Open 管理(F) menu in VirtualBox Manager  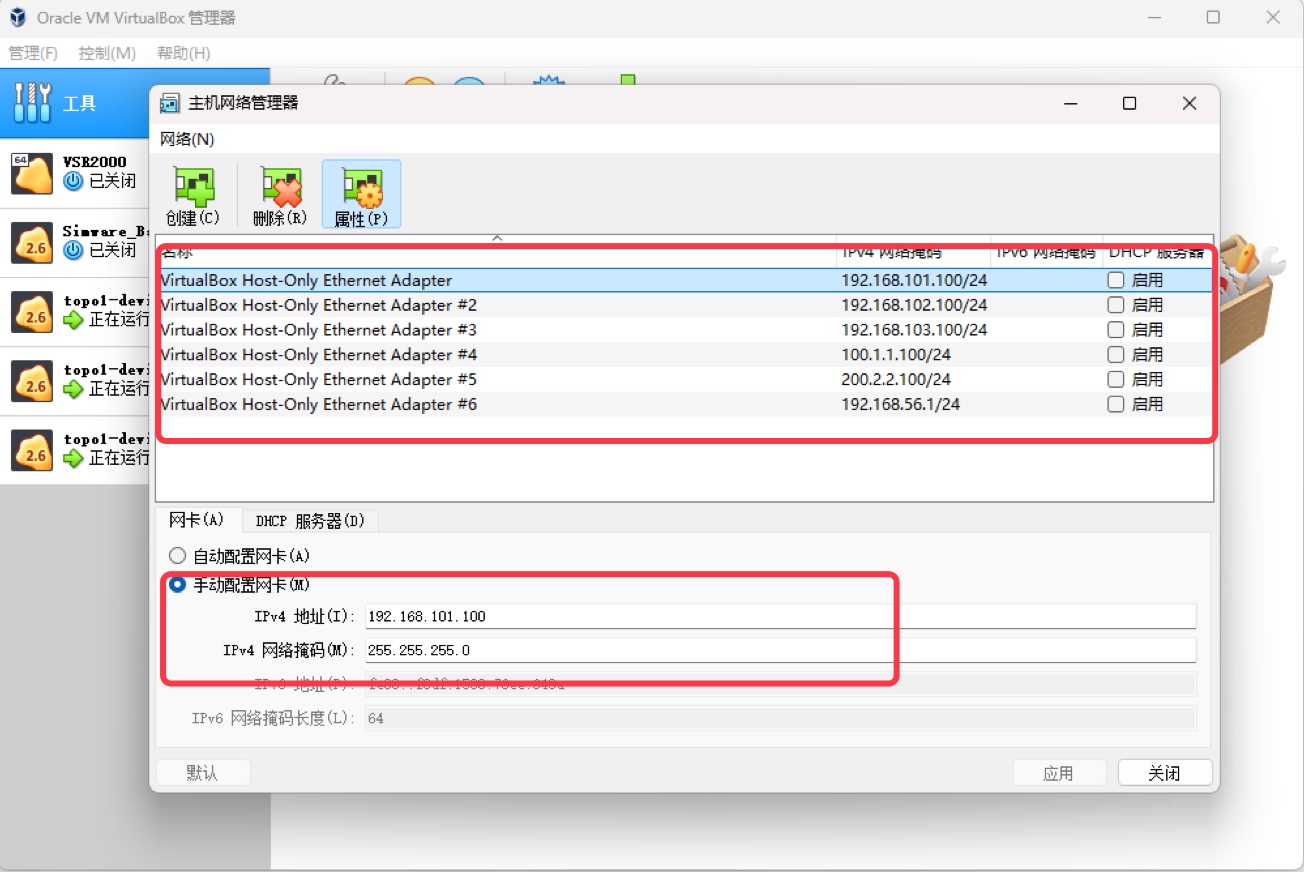(x=33, y=53)
